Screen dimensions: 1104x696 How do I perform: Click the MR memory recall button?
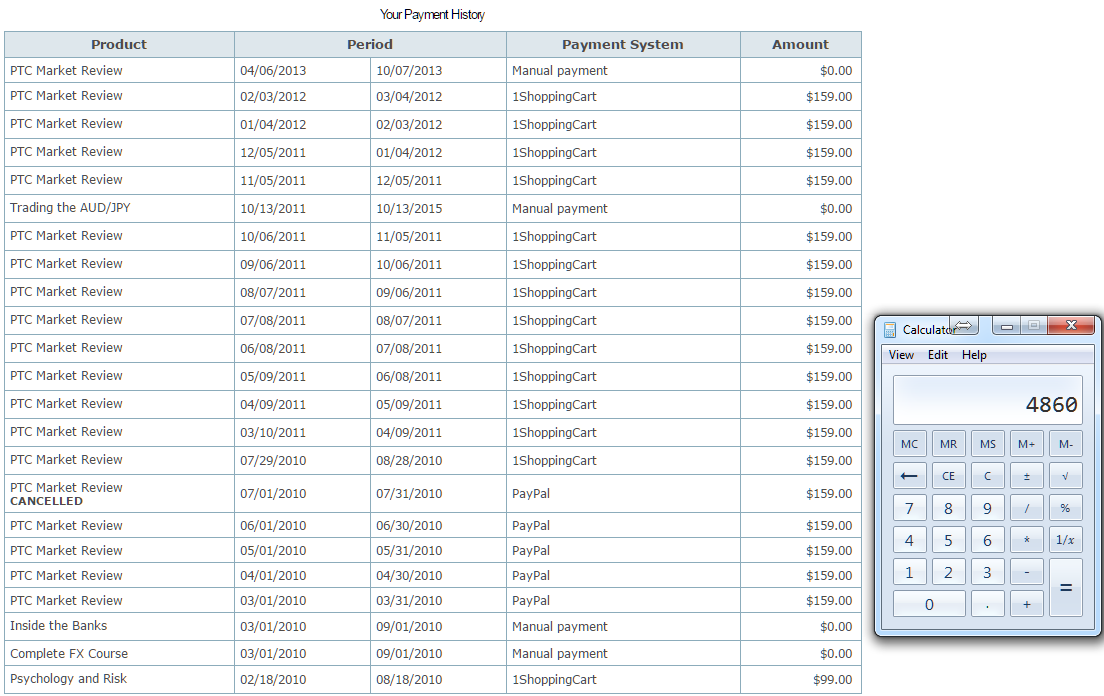(948, 444)
